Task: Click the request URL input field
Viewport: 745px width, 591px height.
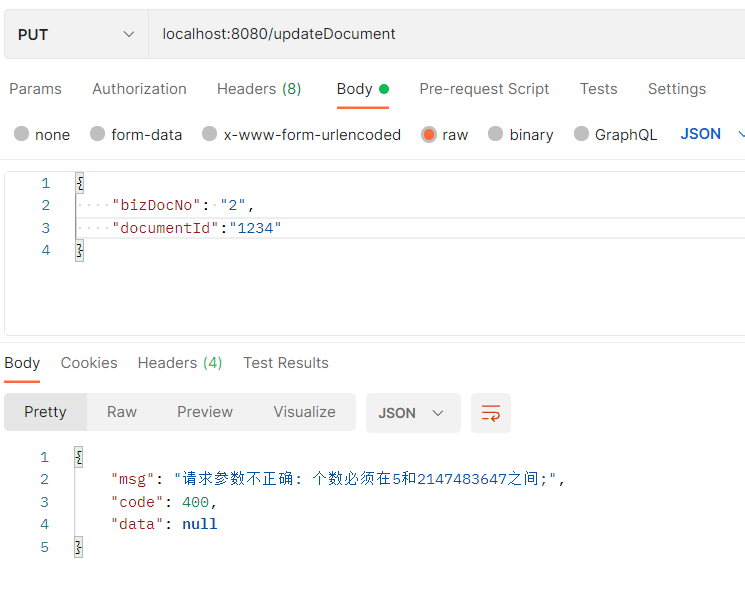Action: point(447,34)
